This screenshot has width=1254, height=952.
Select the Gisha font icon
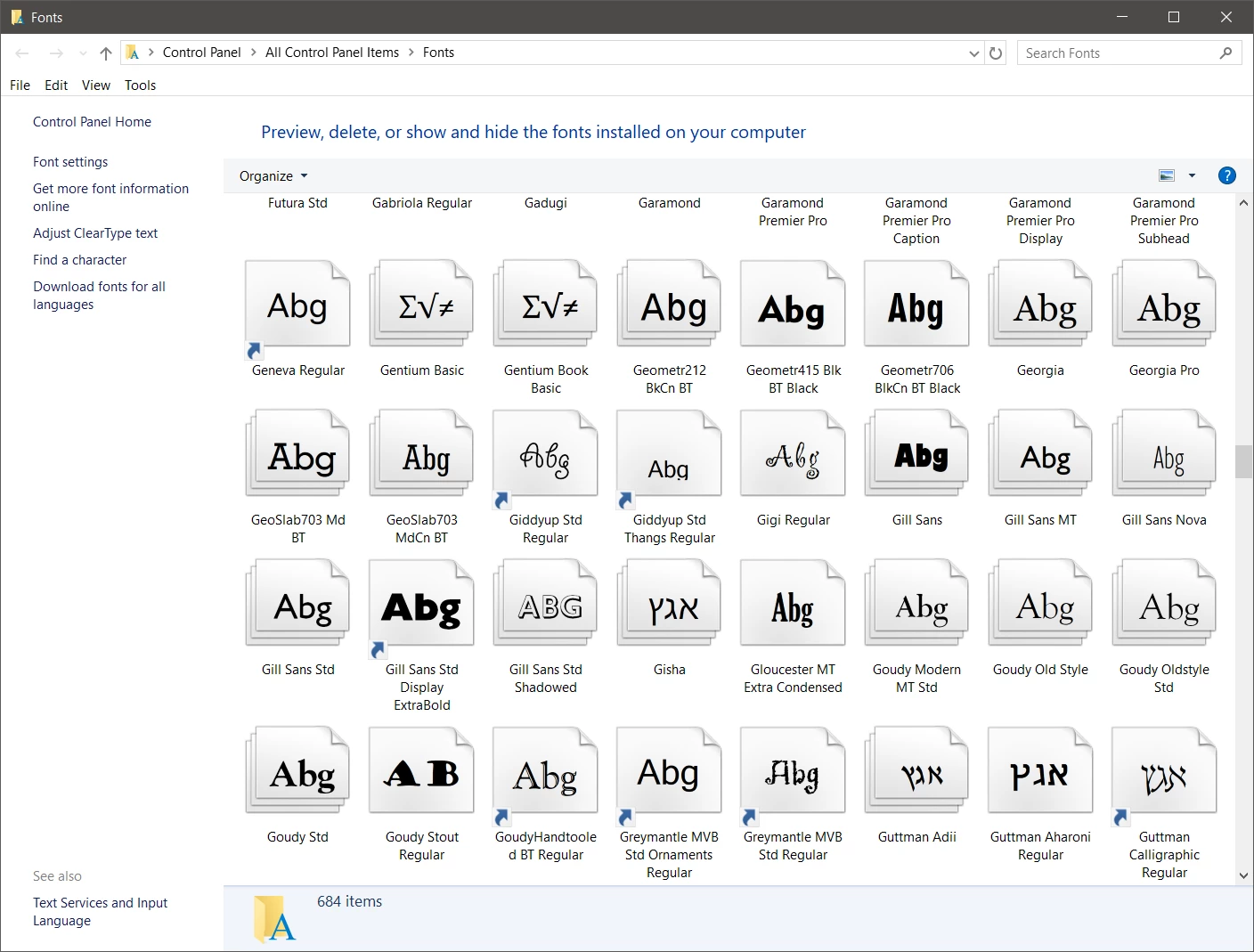[669, 604]
